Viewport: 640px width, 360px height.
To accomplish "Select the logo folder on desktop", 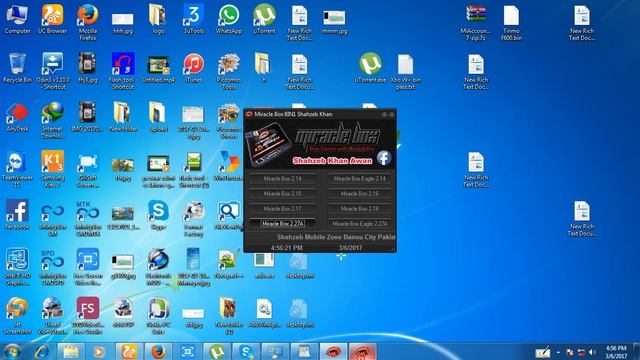I will [x=158, y=19].
